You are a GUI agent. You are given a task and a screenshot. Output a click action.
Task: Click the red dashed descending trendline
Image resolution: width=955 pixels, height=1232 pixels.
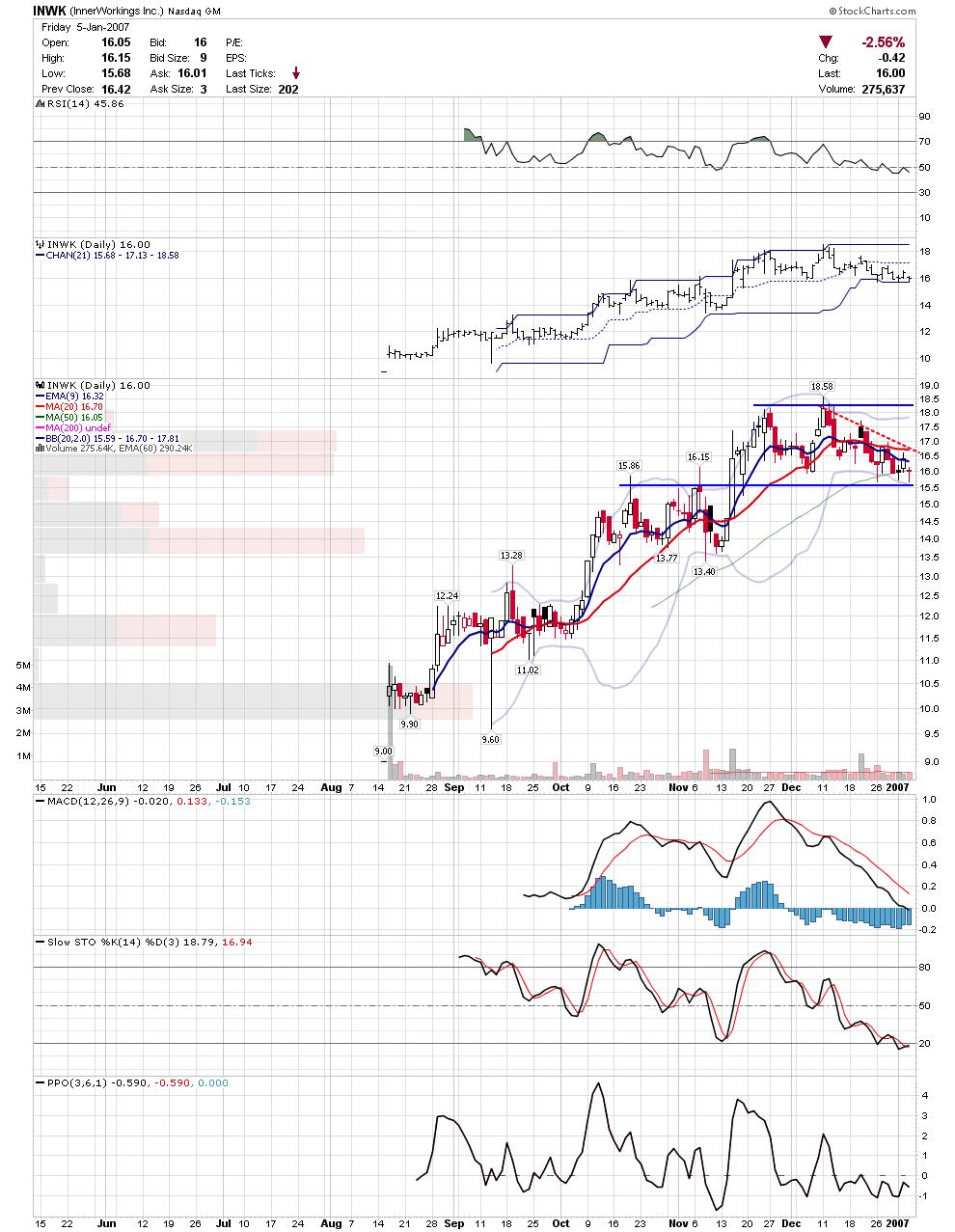coord(873,432)
